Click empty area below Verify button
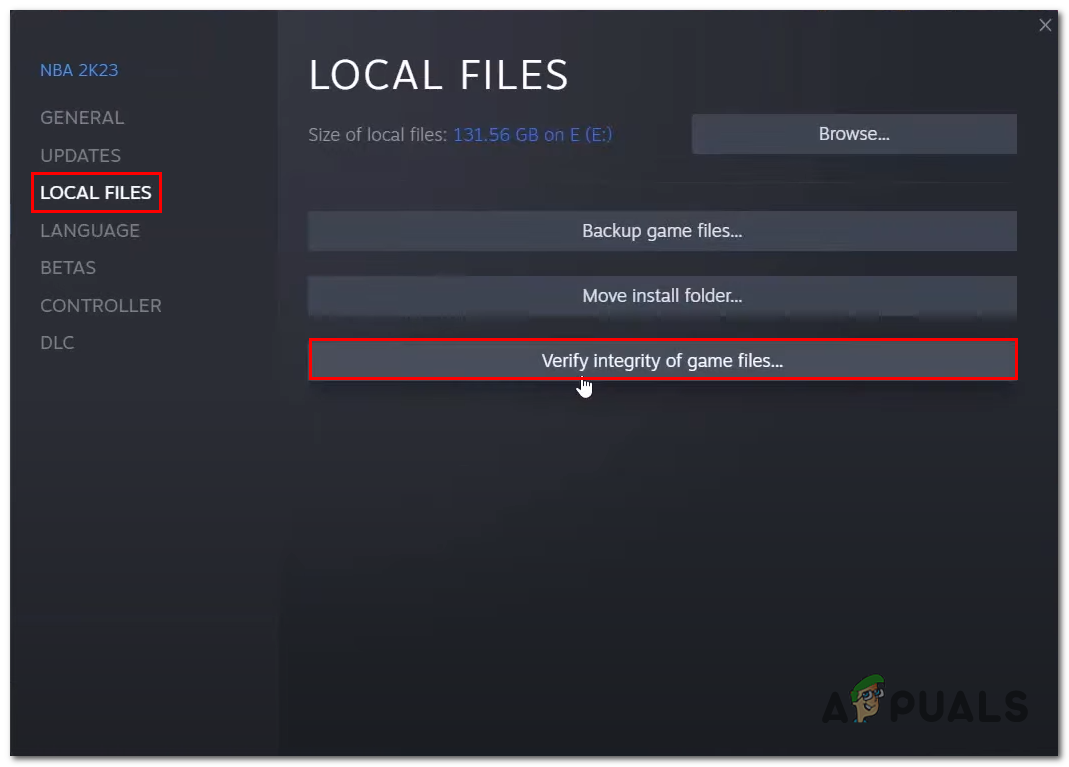Image resolution: width=1069 pixels, height=767 pixels. (662, 532)
